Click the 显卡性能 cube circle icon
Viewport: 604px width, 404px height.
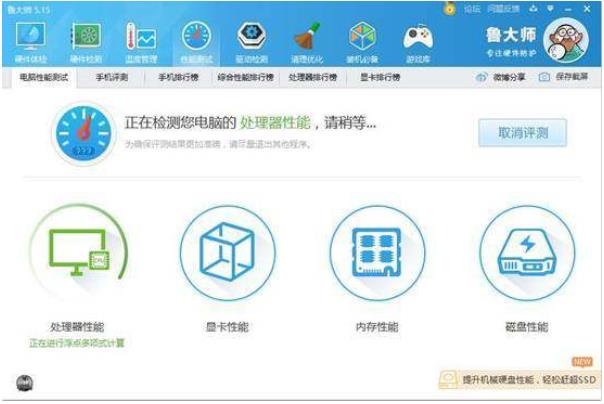coord(227,253)
